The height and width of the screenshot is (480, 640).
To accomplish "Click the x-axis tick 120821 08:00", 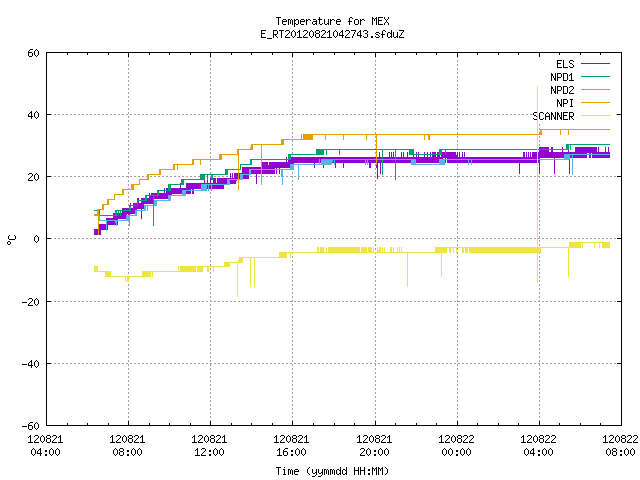I will tap(127, 446).
